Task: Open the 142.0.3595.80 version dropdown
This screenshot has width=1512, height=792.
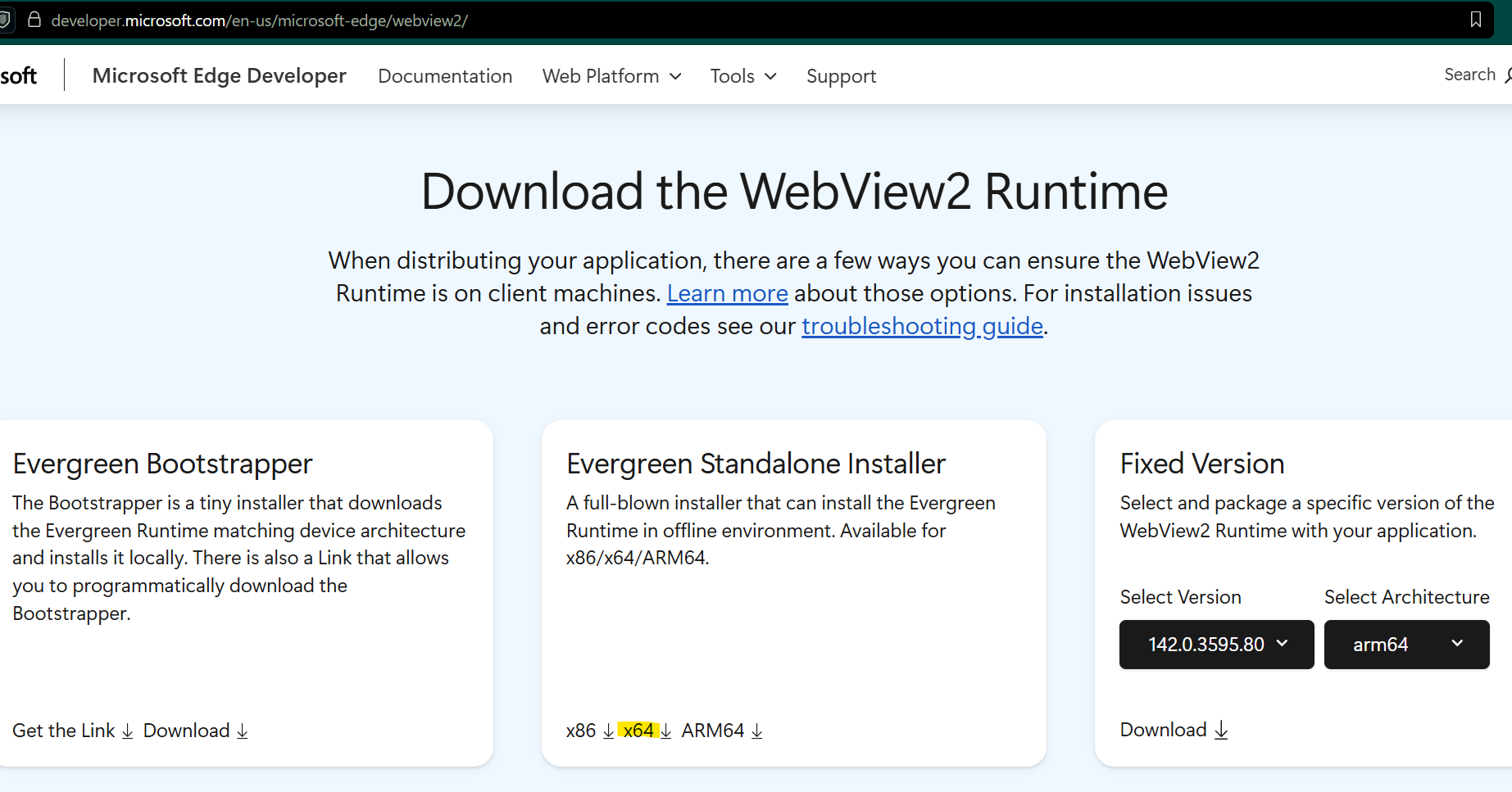Action: (1216, 645)
